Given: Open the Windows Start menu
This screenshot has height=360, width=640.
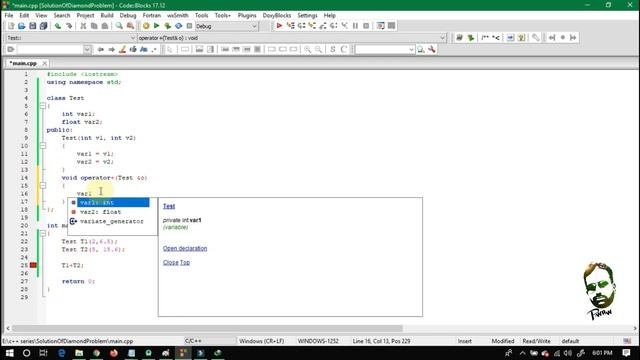Looking at the screenshot, I should point(9,353).
